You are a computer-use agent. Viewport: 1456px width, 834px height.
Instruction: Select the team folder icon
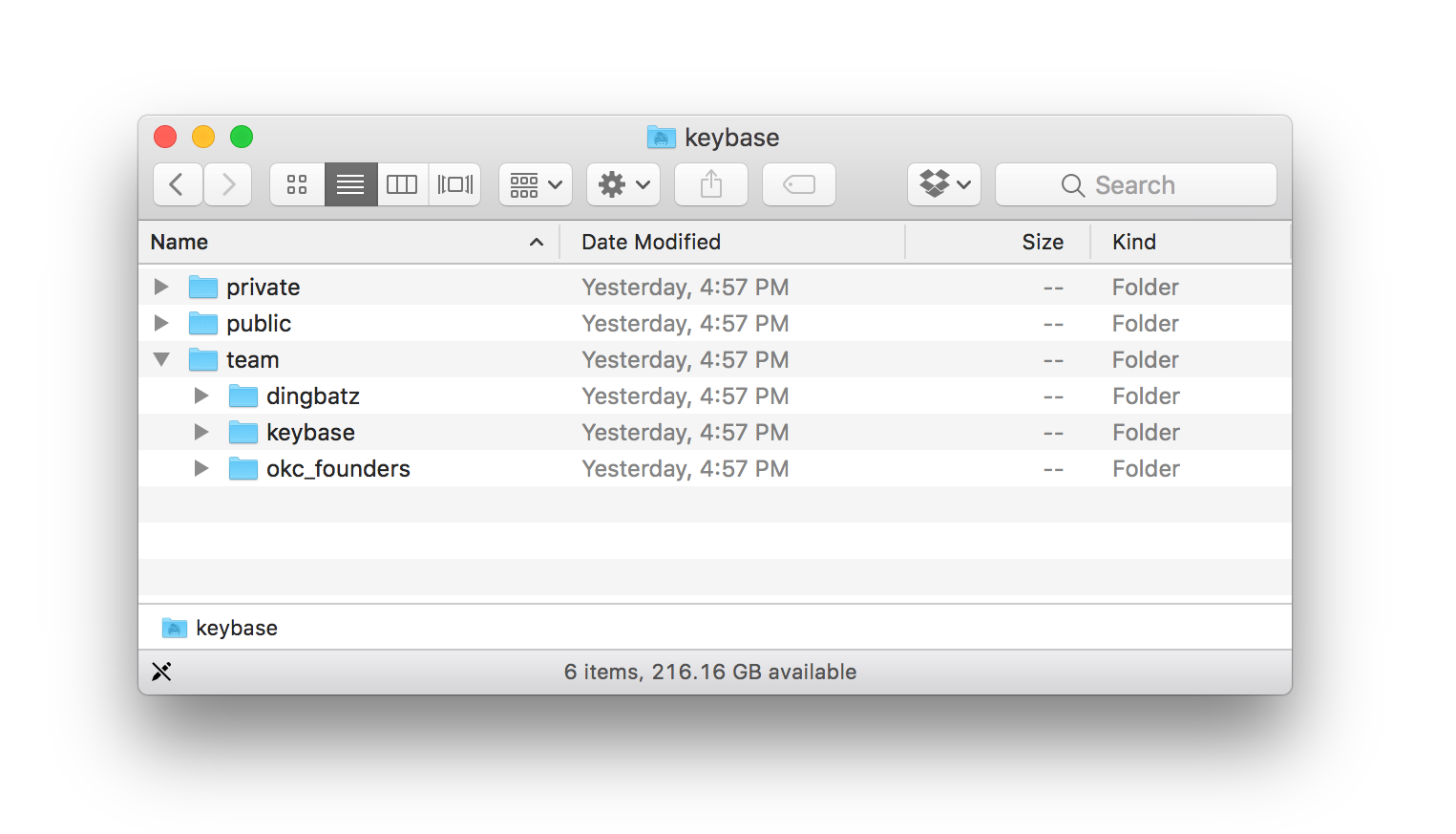pyautogui.click(x=202, y=359)
